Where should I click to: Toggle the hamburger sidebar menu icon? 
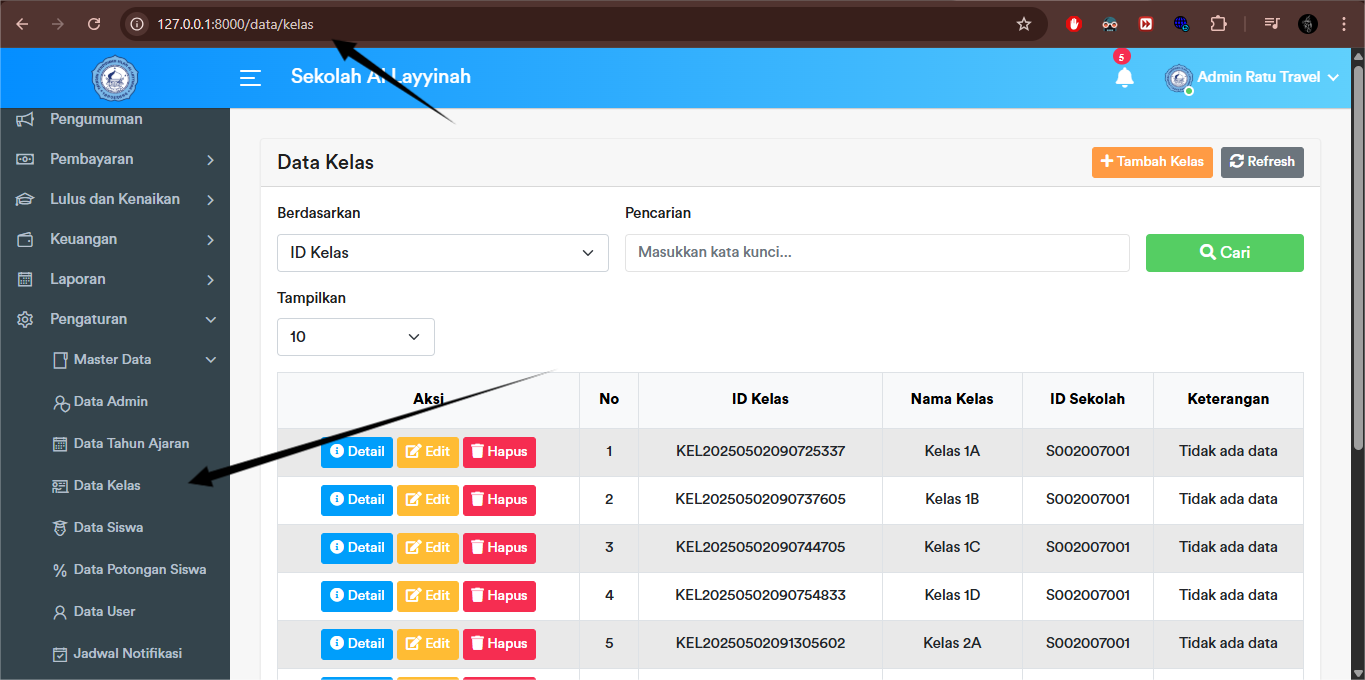[x=250, y=77]
